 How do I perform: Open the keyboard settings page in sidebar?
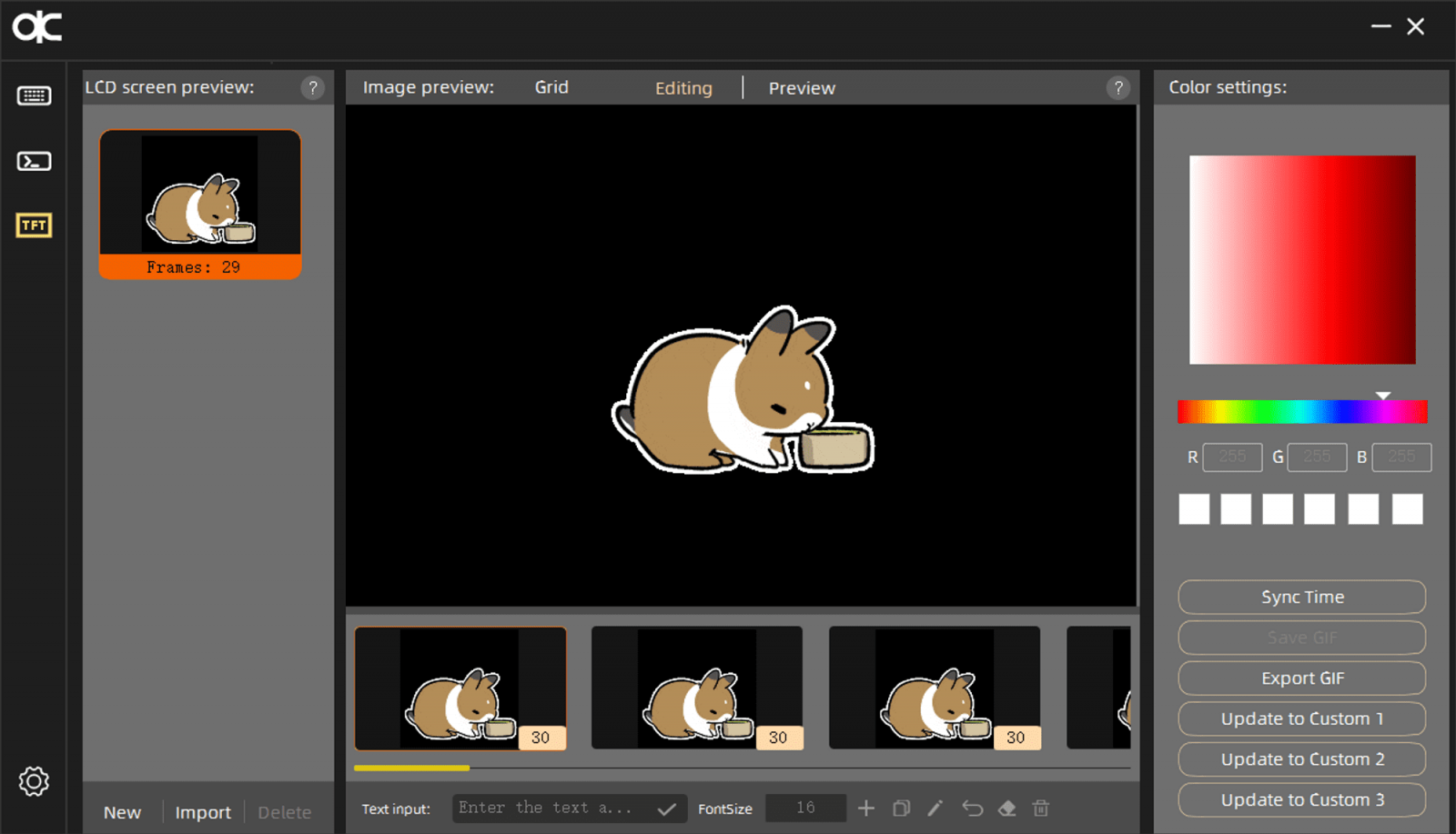pos(34,95)
